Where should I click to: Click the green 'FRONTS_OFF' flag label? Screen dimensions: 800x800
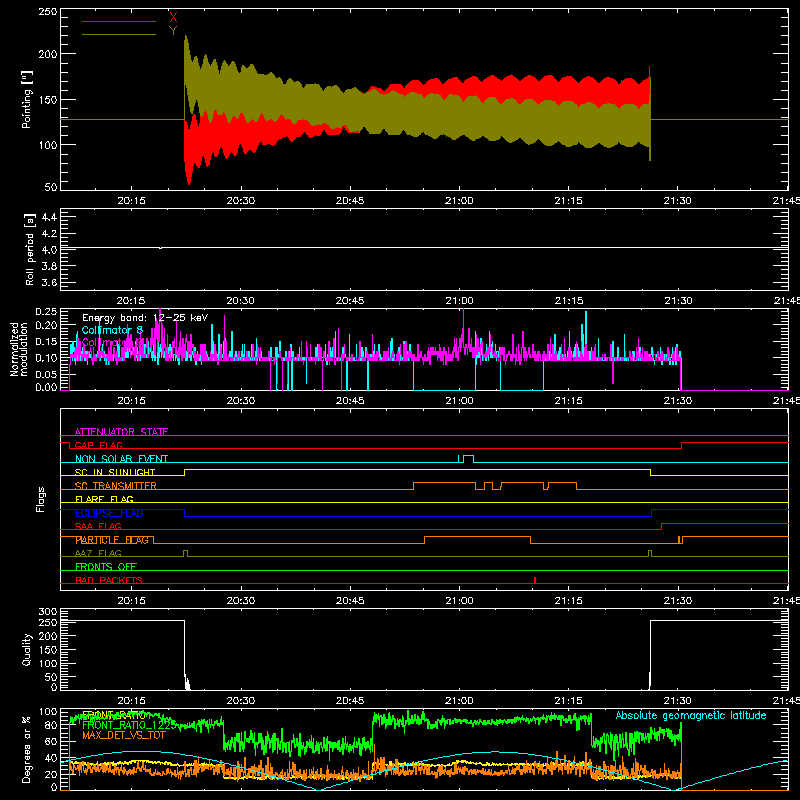(x=106, y=567)
